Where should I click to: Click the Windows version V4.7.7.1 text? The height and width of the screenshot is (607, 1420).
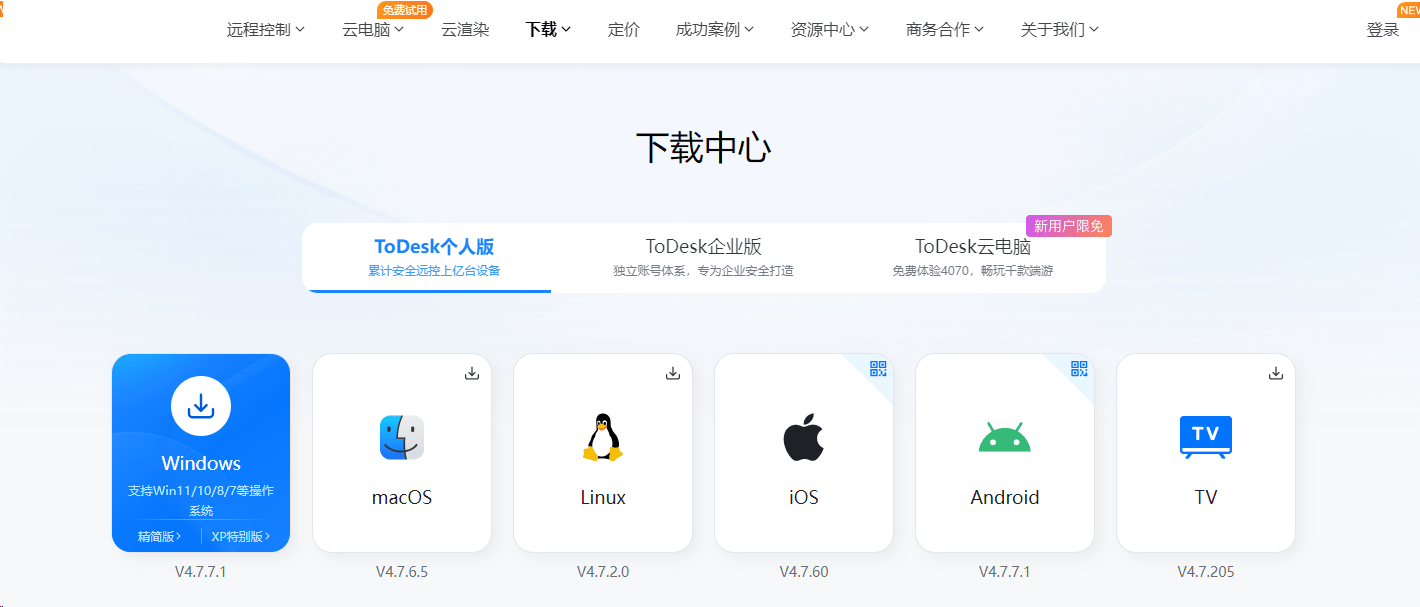pyautogui.click(x=201, y=572)
